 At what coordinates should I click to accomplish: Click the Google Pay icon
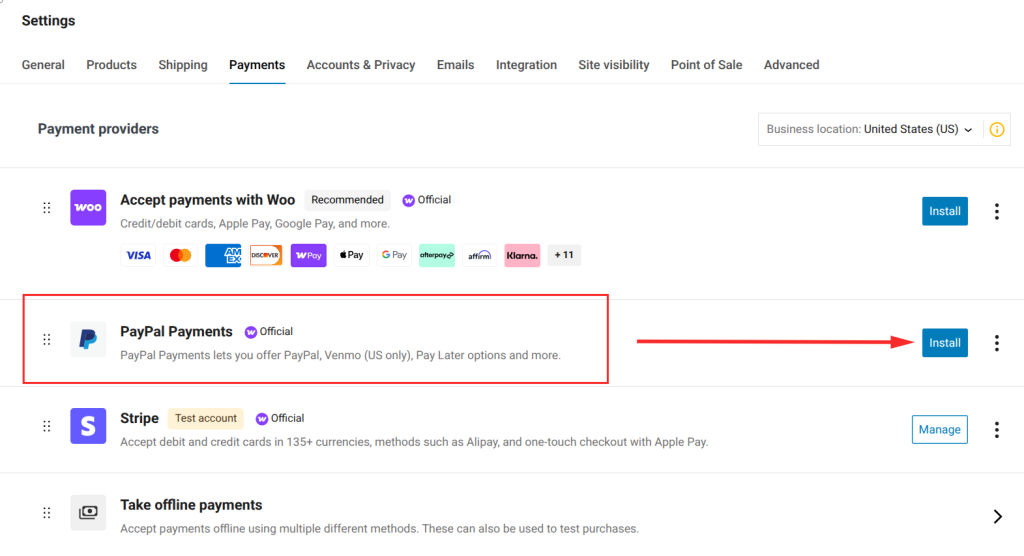tap(394, 255)
